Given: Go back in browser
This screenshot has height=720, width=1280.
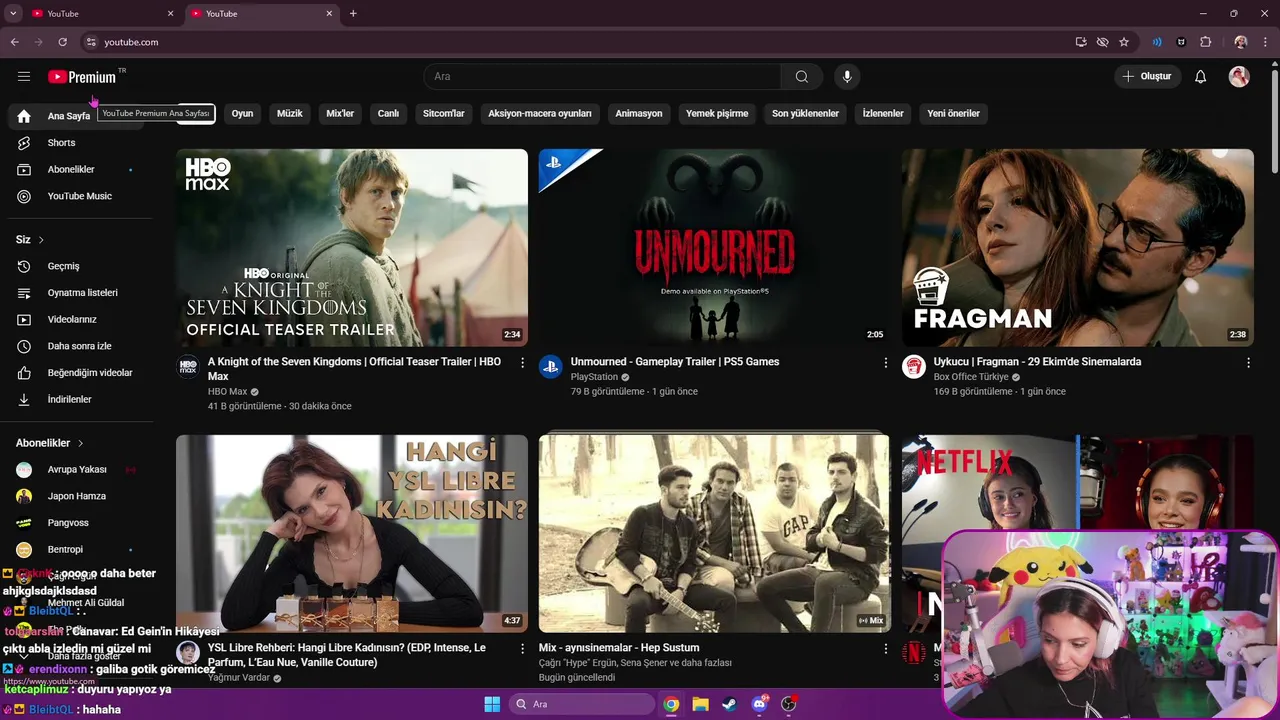Looking at the screenshot, I should pyautogui.click(x=14, y=42).
